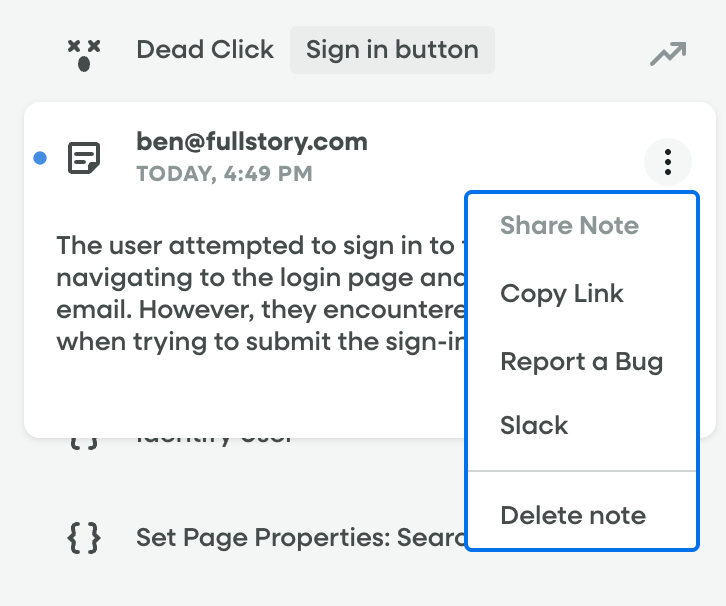
Task: Click the "Sign in button" element tag
Action: pos(392,50)
